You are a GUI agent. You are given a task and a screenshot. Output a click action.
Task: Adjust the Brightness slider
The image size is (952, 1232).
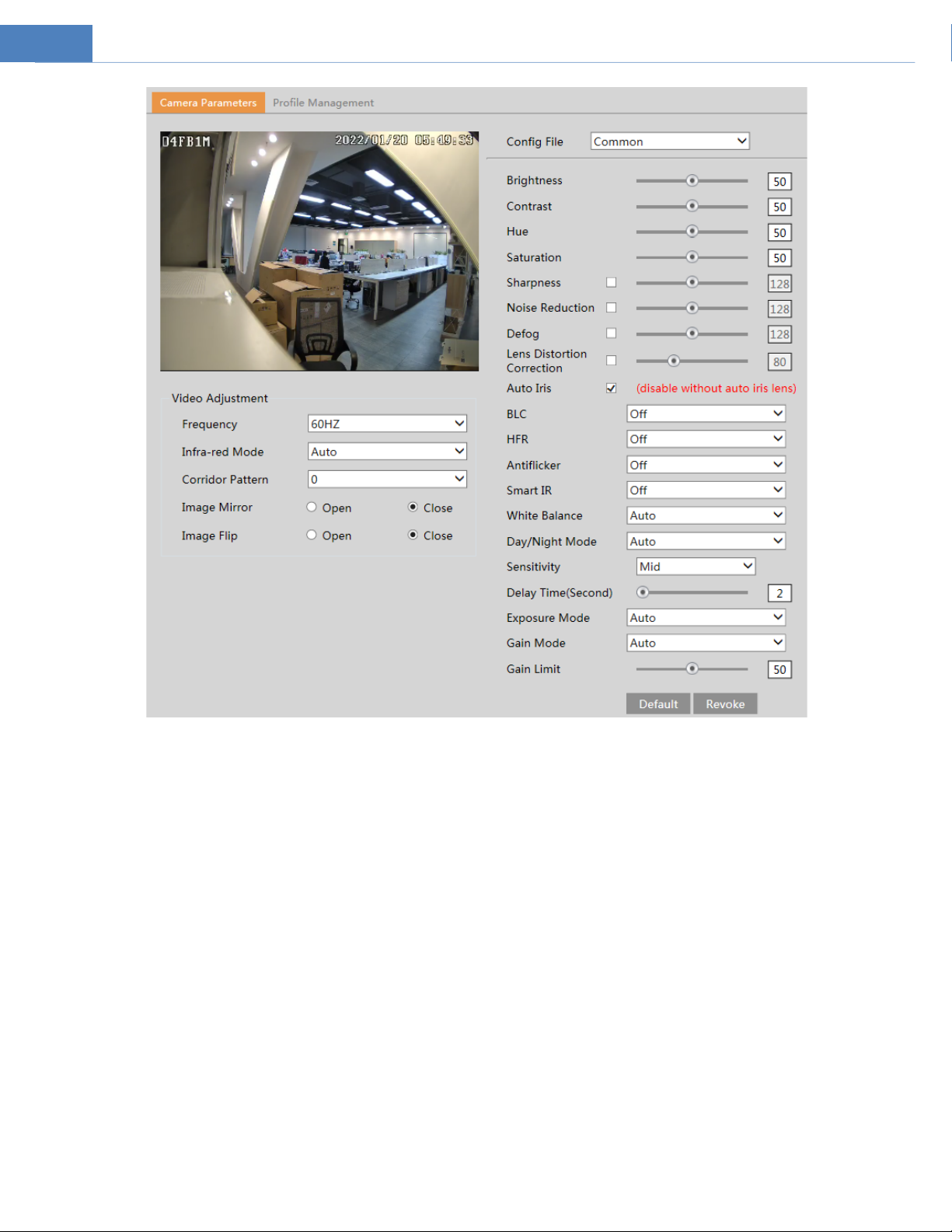pos(692,180)
